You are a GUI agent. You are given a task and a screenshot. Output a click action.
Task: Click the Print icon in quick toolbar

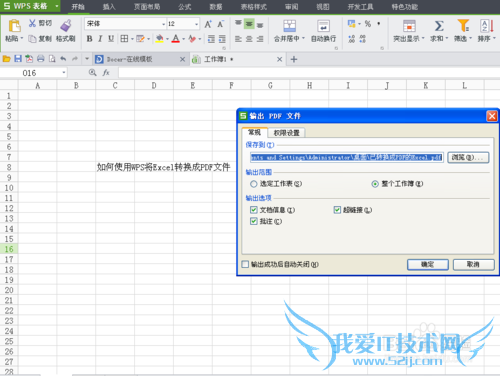pyautogui.click(x=41, y=59)
